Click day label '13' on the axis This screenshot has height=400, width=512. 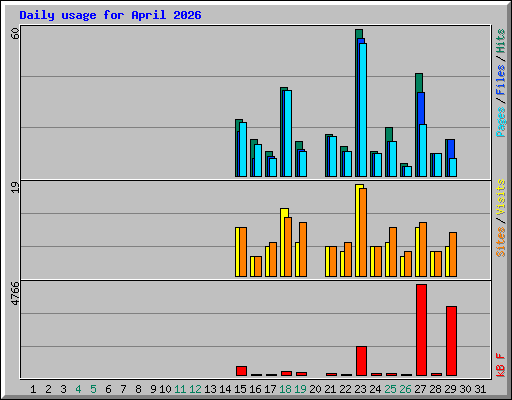click(x=210, y=389)
